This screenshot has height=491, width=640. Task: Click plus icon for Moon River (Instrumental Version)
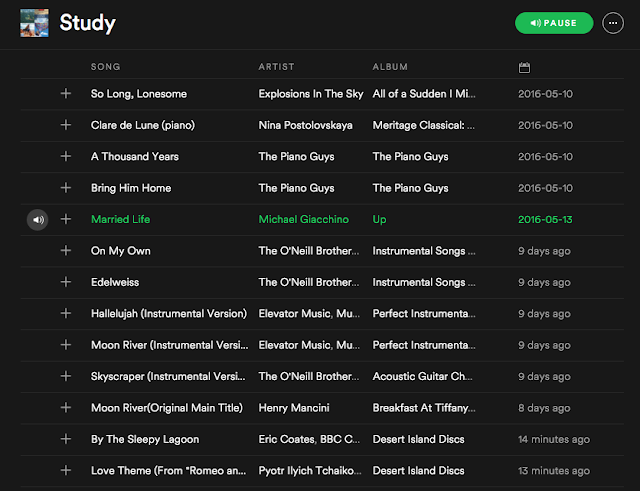[x=66, y=345]
